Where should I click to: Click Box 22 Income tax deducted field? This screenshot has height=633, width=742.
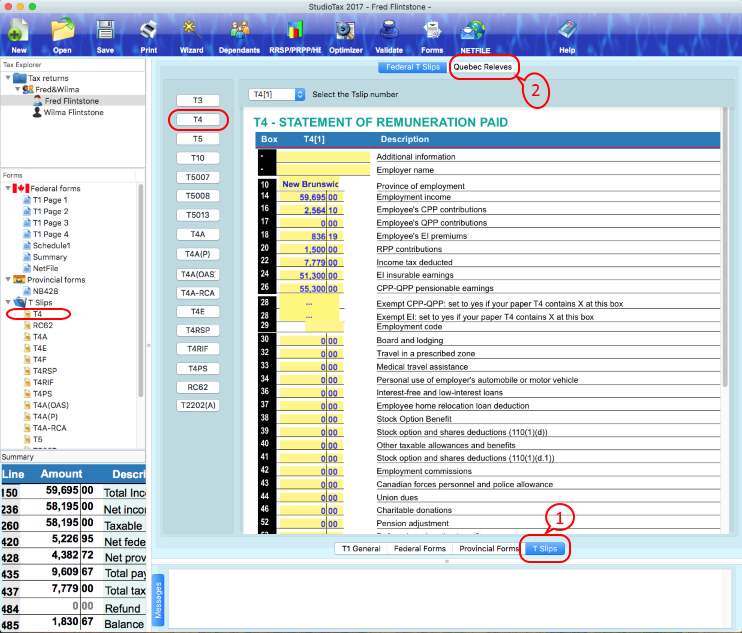[x=309, y=263]
